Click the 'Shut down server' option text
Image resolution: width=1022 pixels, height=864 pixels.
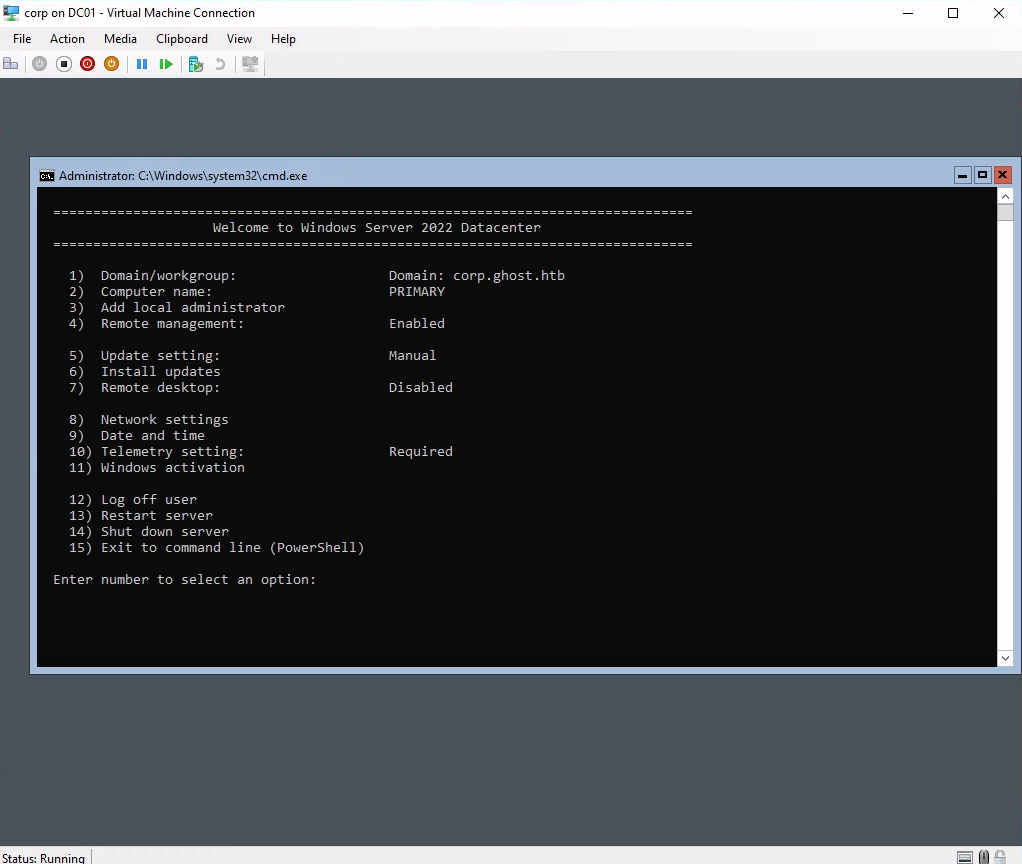tap(164, 532)
